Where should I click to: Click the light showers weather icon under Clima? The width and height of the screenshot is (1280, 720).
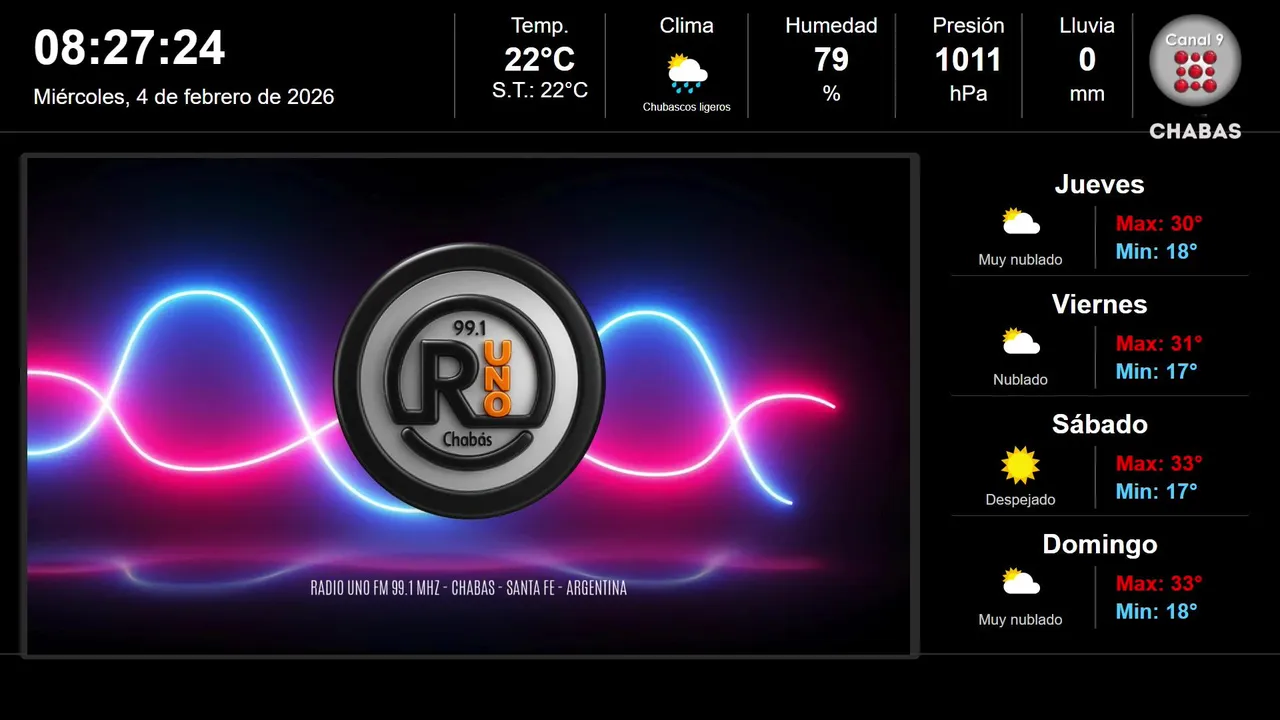[x=687, y=72]
